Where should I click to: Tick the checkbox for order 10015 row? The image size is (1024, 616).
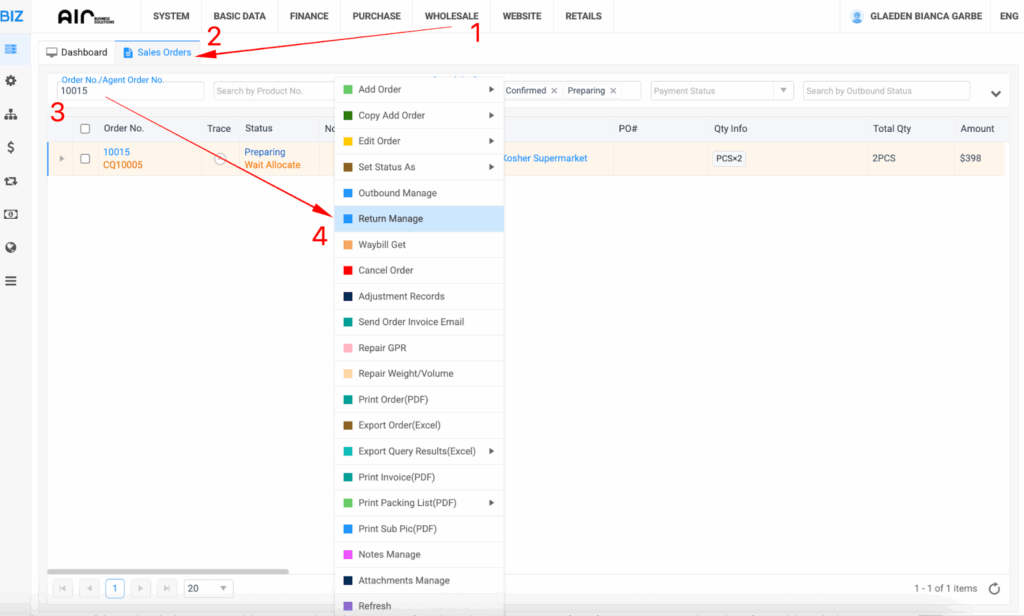[85, 159]
